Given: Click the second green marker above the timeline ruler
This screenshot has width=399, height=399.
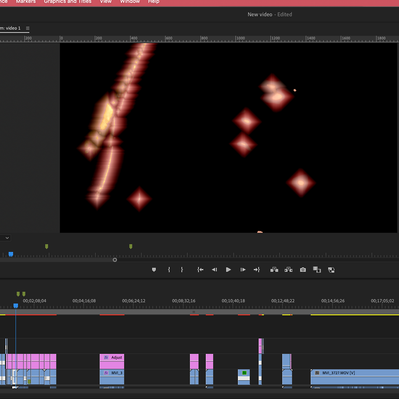Looking at the screenshot, I should pos(24,294).
